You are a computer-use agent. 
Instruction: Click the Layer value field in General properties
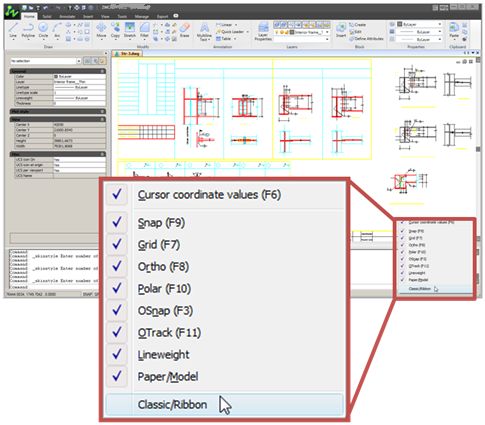pos(80,82)
